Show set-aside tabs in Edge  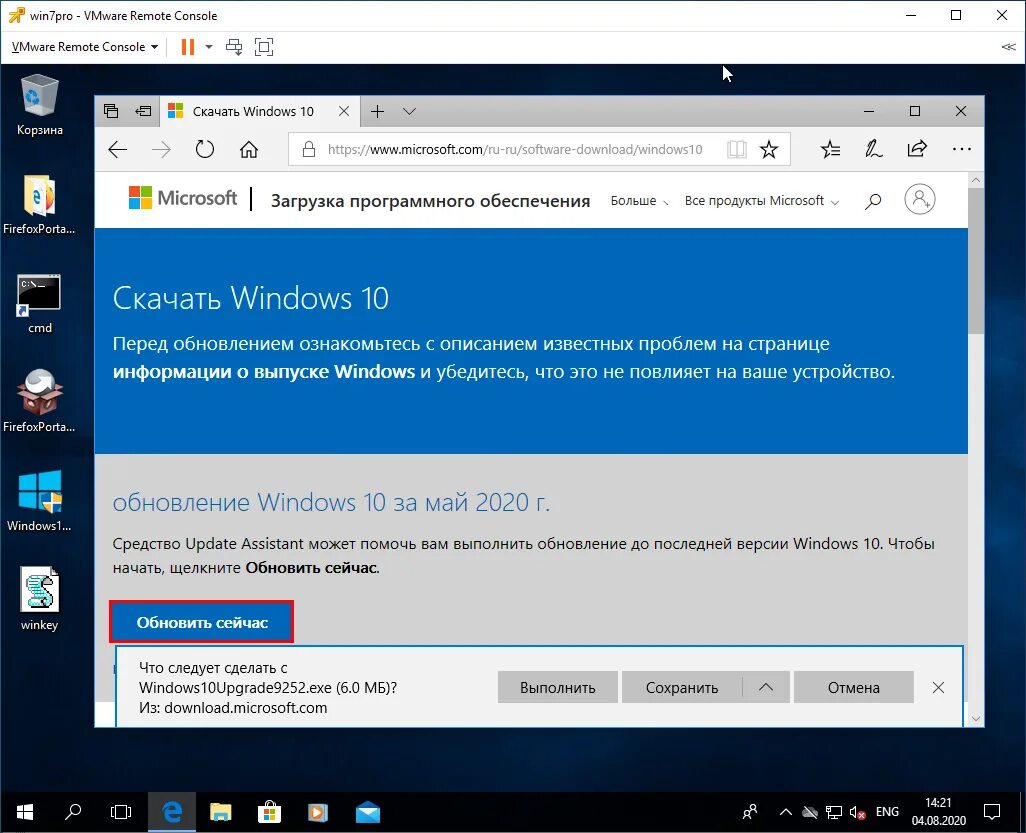click(x=111, y=111)
